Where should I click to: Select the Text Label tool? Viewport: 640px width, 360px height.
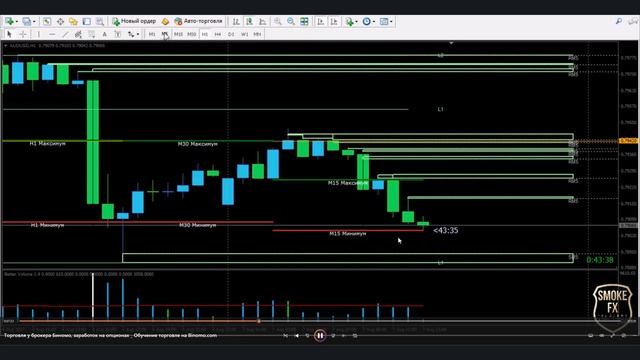[x=118, y=34]
